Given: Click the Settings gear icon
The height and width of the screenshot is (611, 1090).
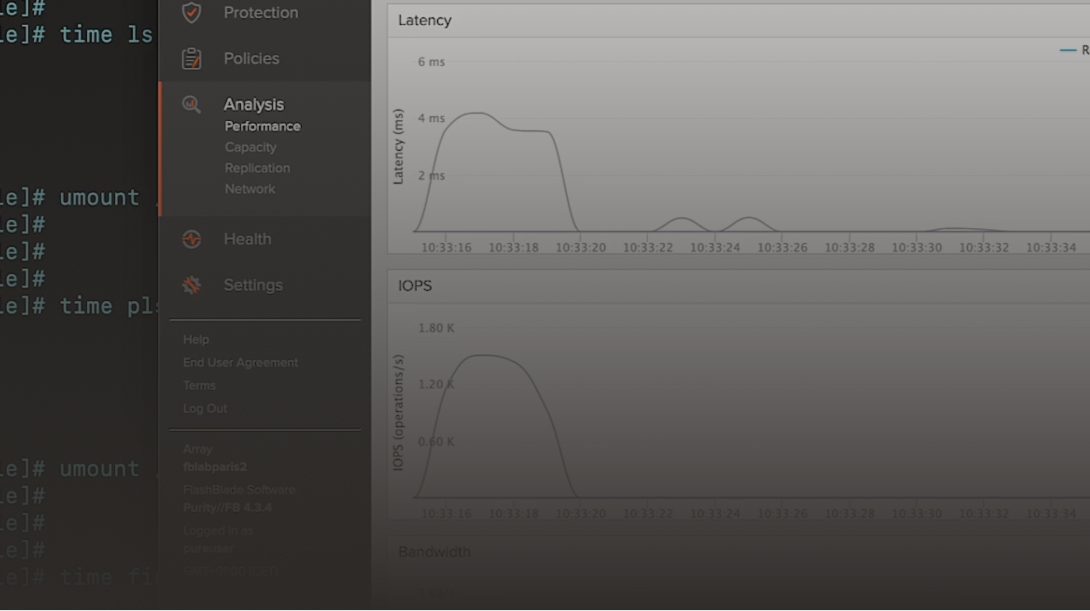Looking at the screenshot, I should click(x=191, y=286).
